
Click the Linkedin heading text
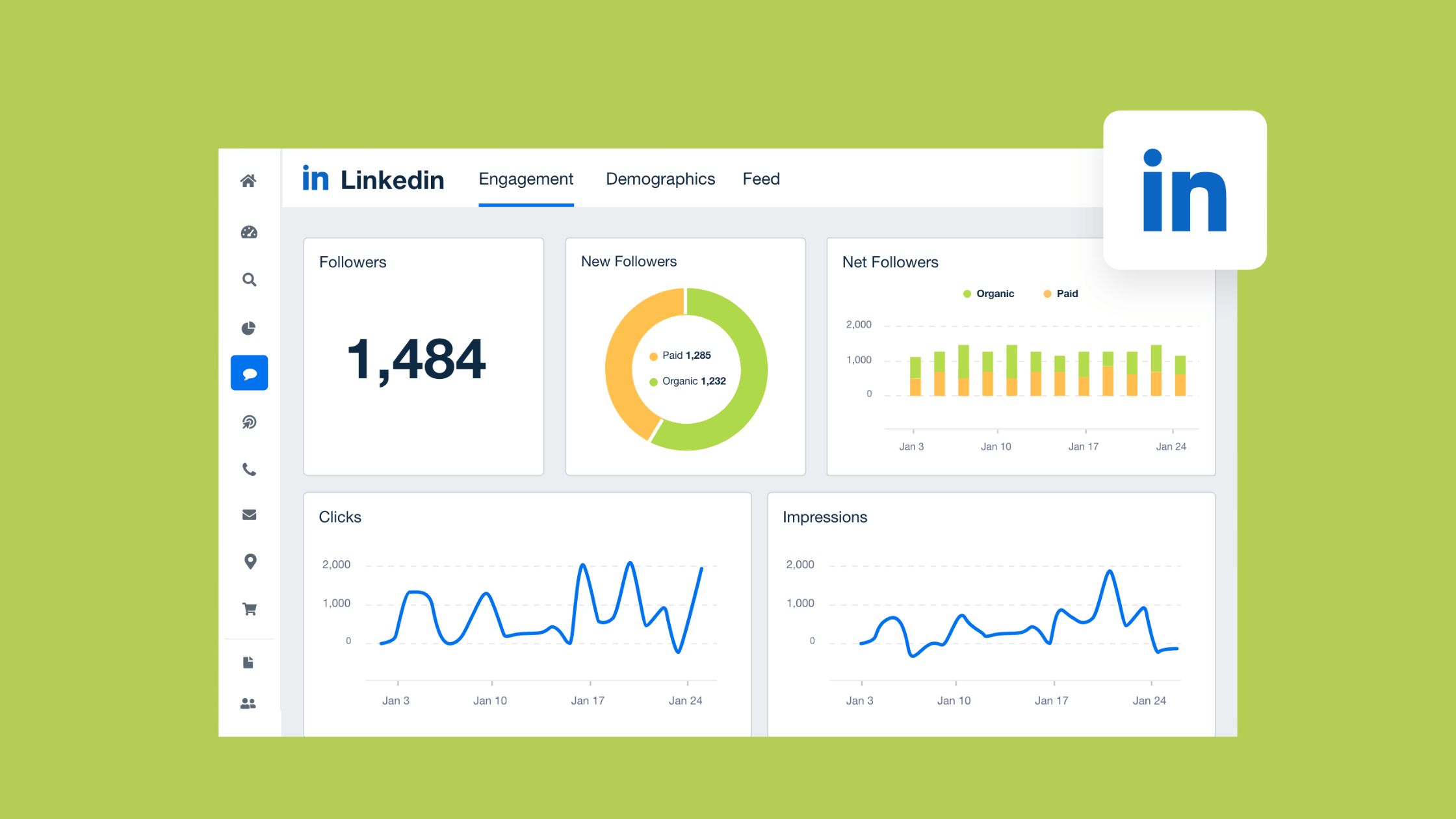(392, 179)
